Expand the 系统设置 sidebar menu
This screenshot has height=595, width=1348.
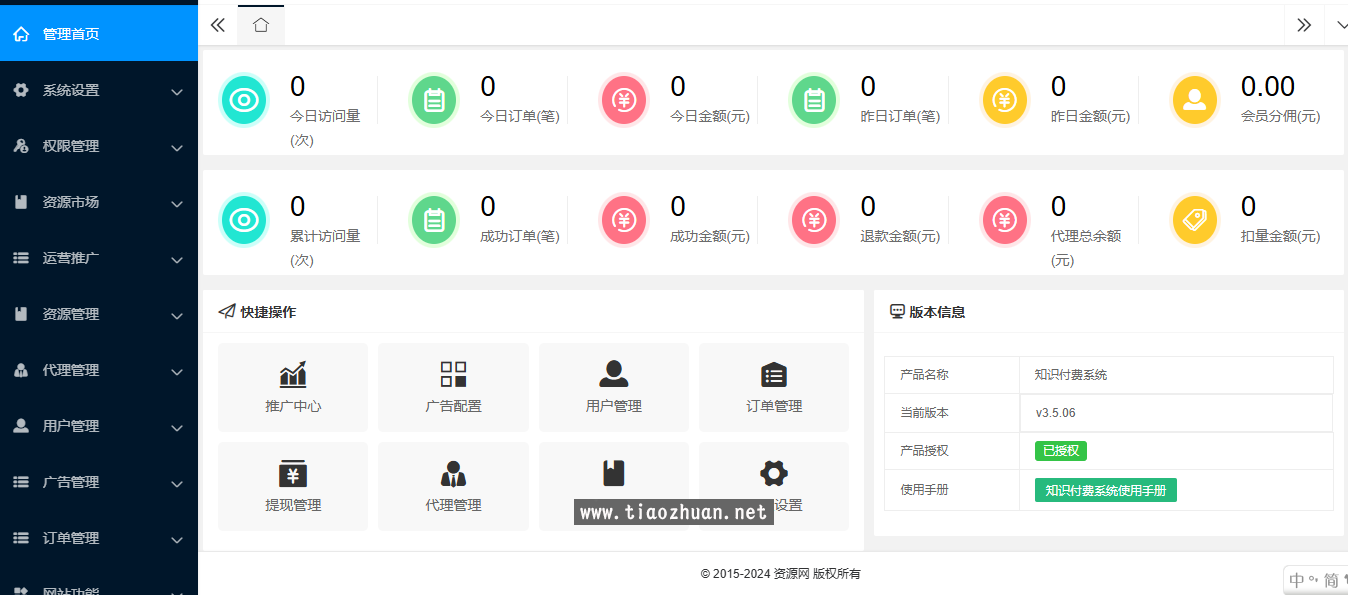point(99,91)
